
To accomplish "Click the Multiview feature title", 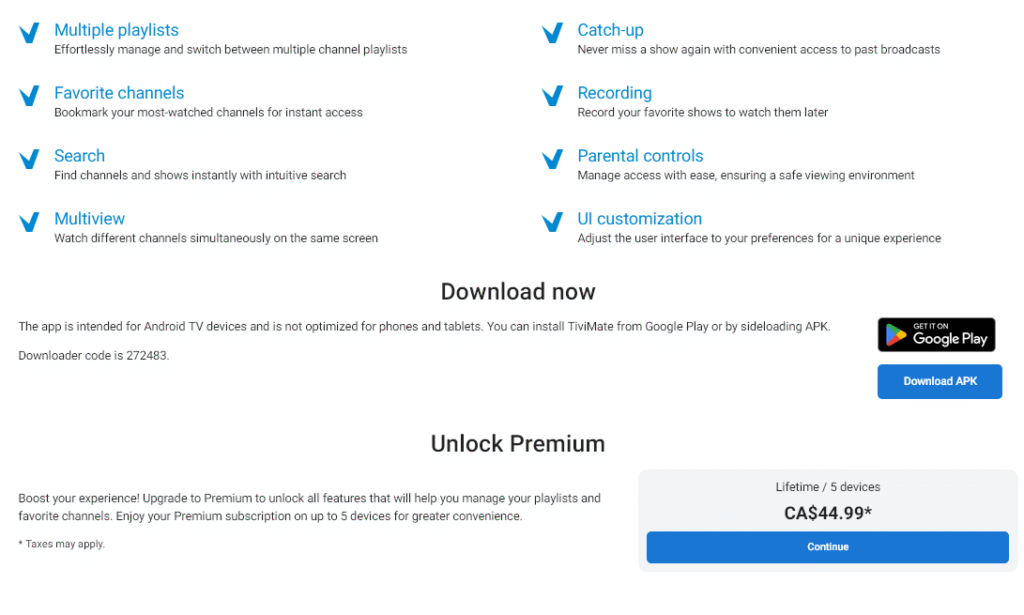I will [x=89, y=219].
